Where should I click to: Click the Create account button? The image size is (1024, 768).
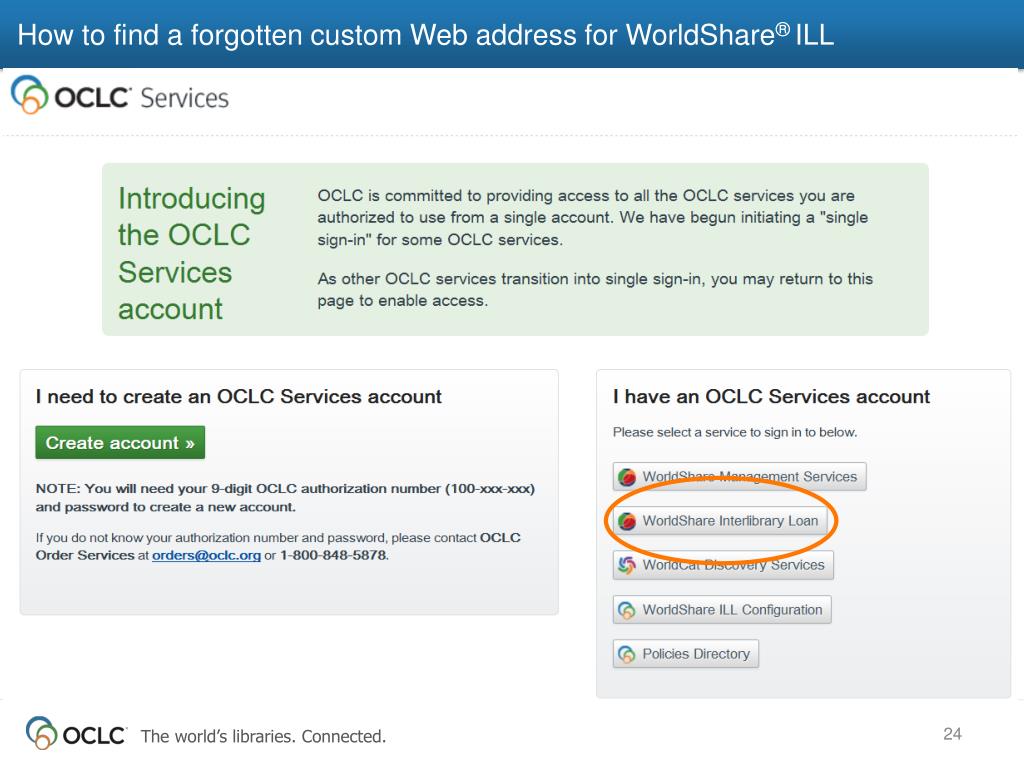(120, 442)
